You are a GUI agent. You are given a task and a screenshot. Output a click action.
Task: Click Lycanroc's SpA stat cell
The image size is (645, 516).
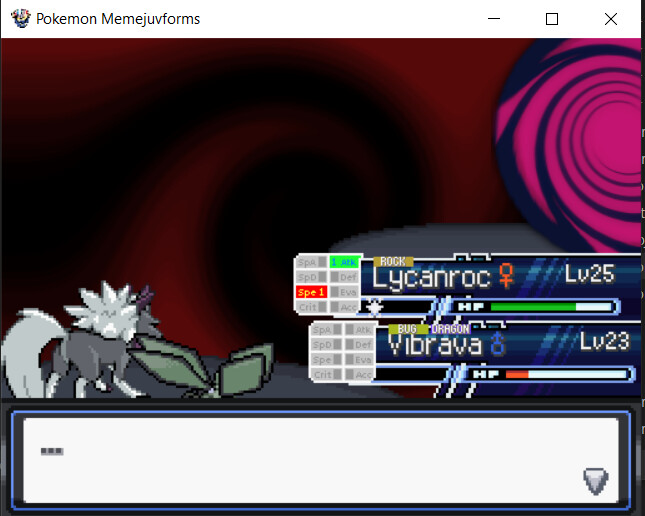311,262
